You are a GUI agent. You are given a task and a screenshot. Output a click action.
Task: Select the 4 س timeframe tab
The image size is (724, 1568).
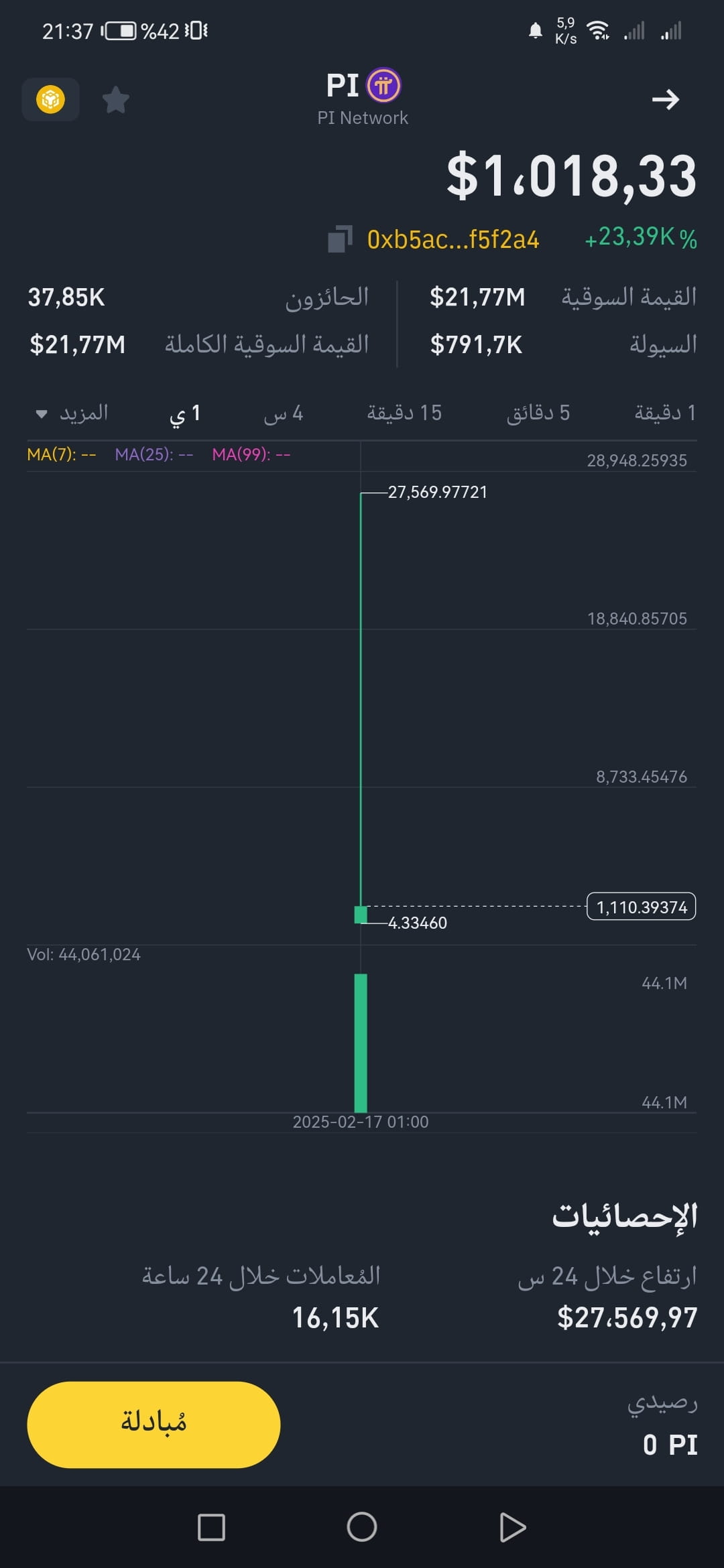[283, 413]
